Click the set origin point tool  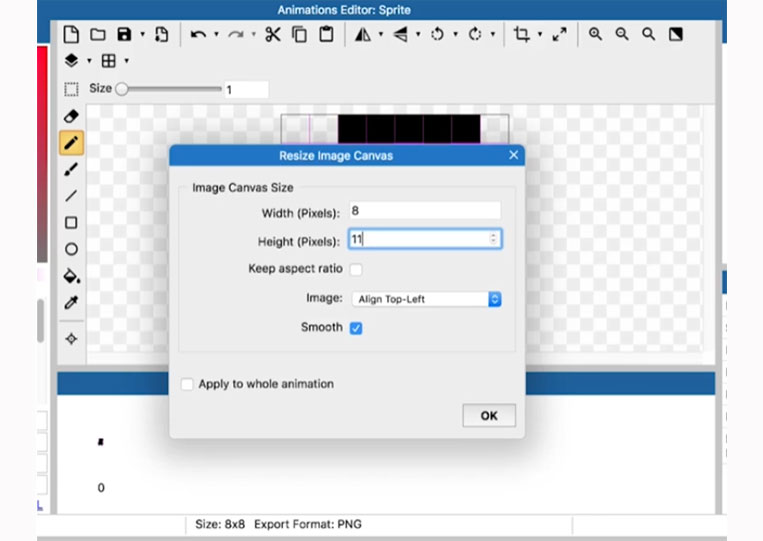(x=71, y=339)
